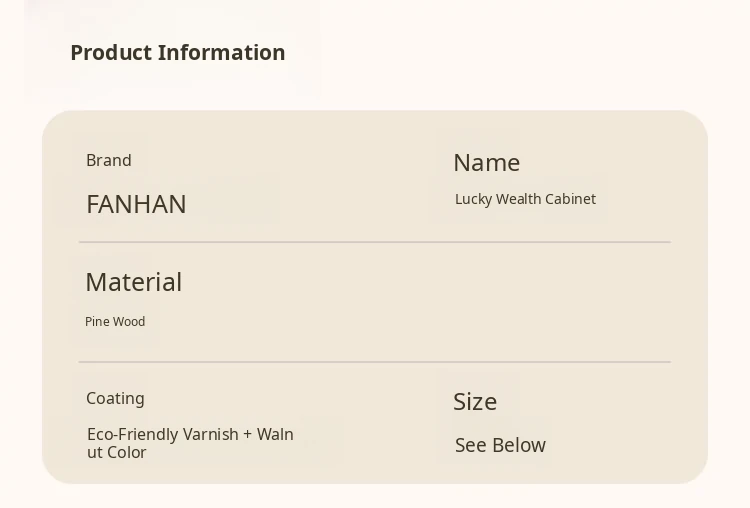Select Lucky Wealth Cabinet text
The image size is (750, 508).
coord(525,199)
